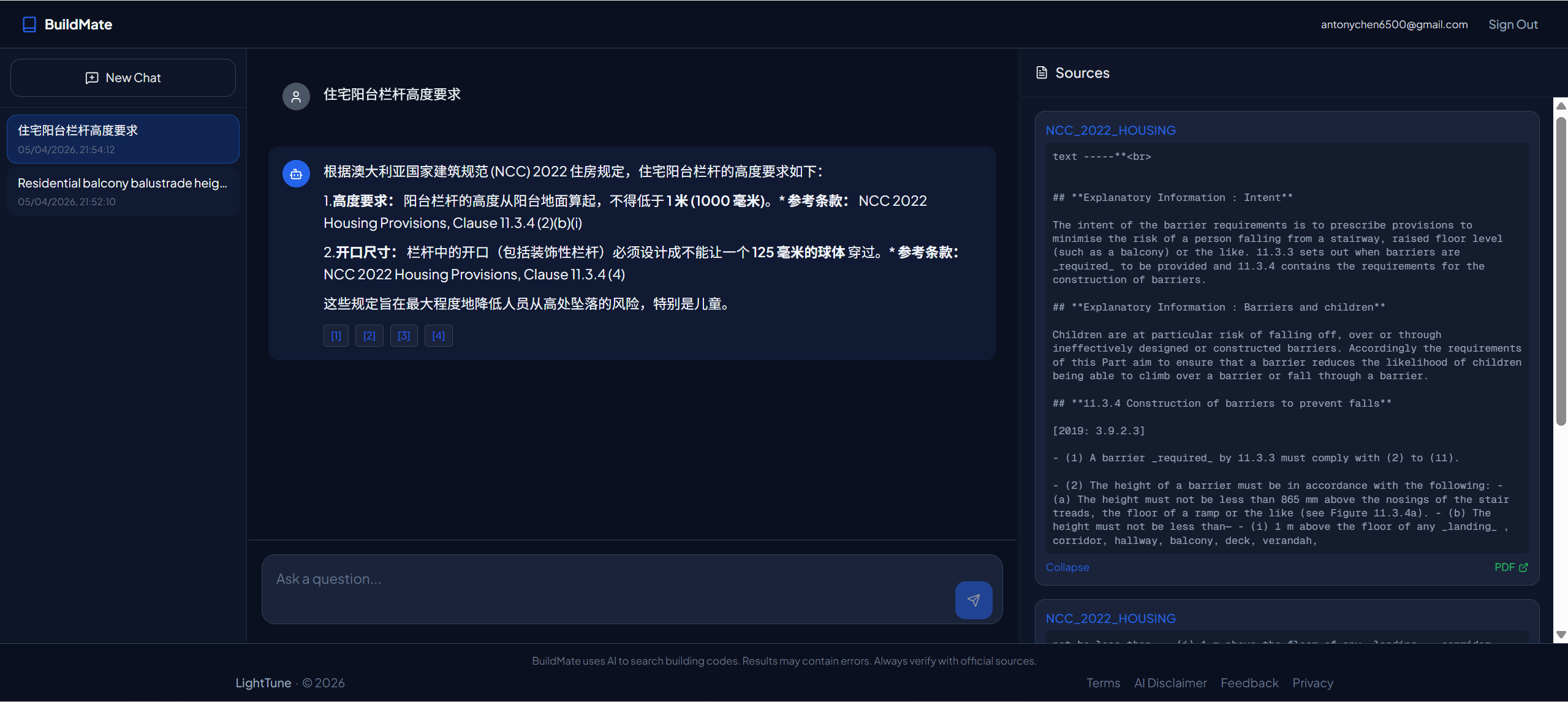Click the BuildMate book logo icon
This screenshot has width=1568, height=702.
(x=29, y=25)
